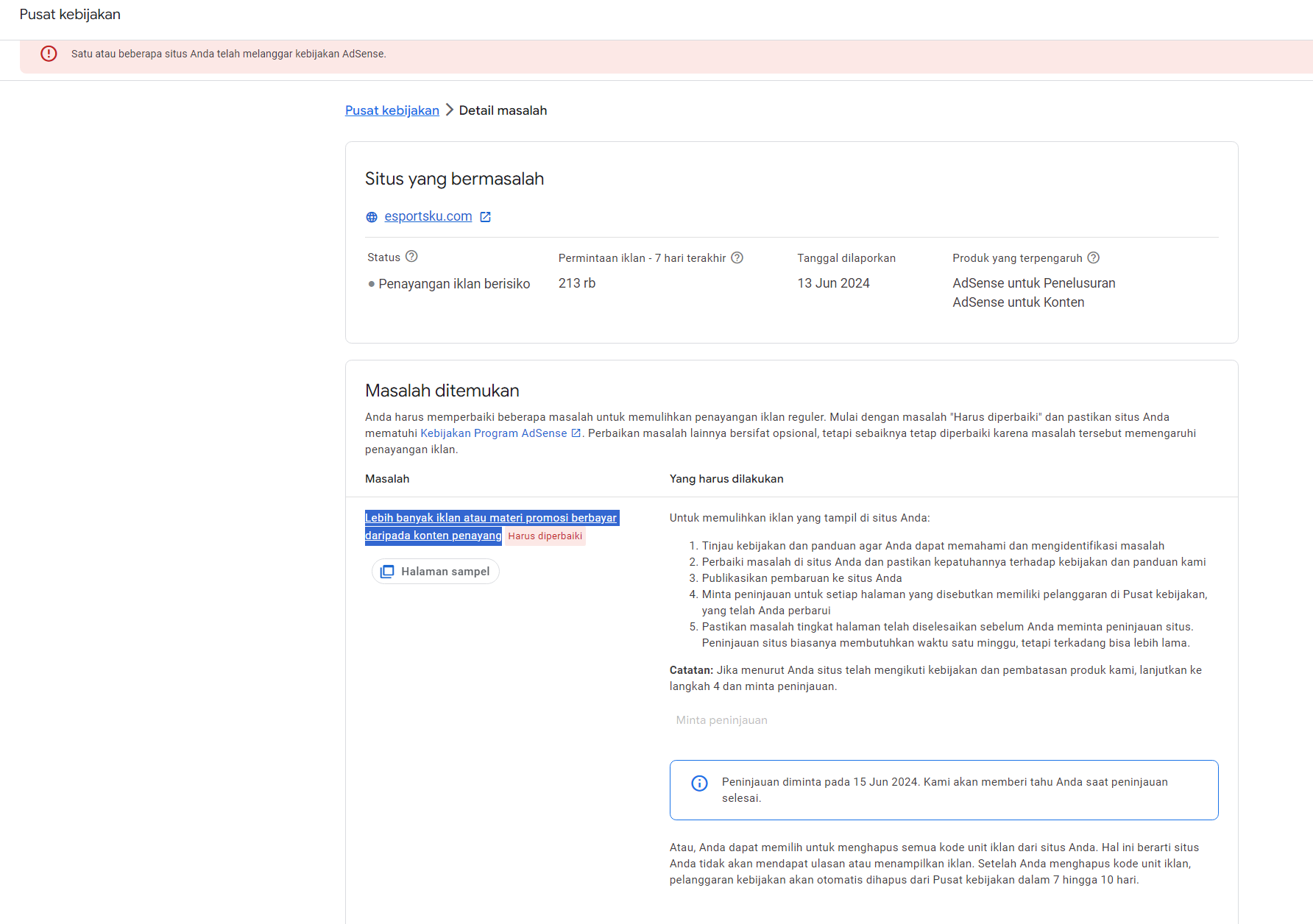Show help for Produk yang terpengaruh
Screen dimensions: 1313x924
(x=1094, y=257)
